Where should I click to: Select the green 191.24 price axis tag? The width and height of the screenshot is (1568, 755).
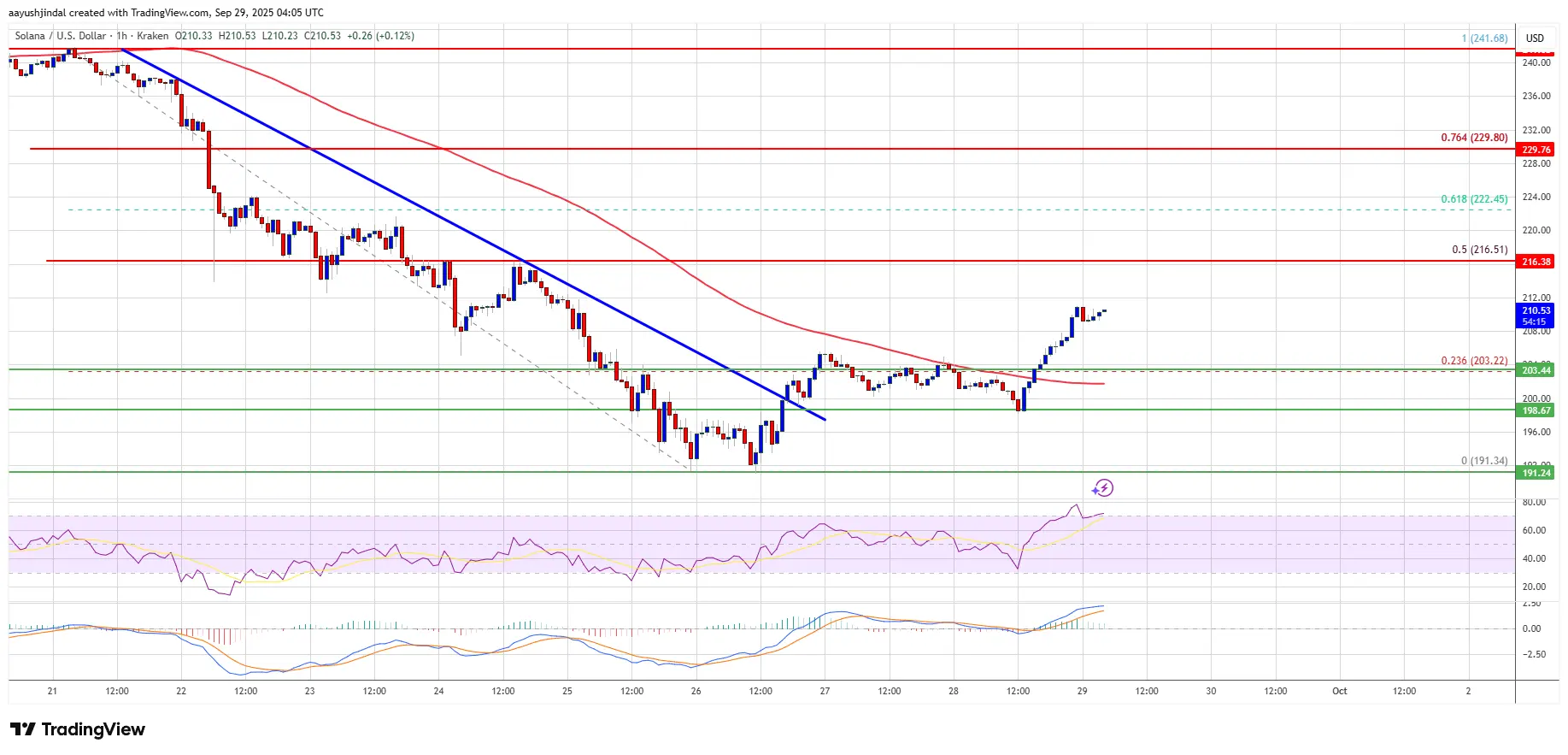[1536, 473]
